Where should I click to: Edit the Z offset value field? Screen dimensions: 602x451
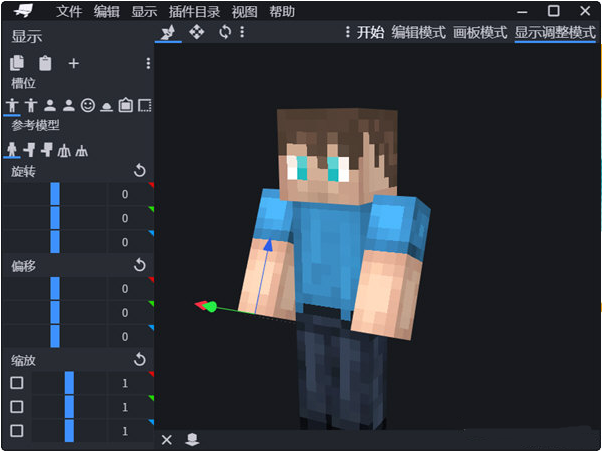click(x=131, y=336)
